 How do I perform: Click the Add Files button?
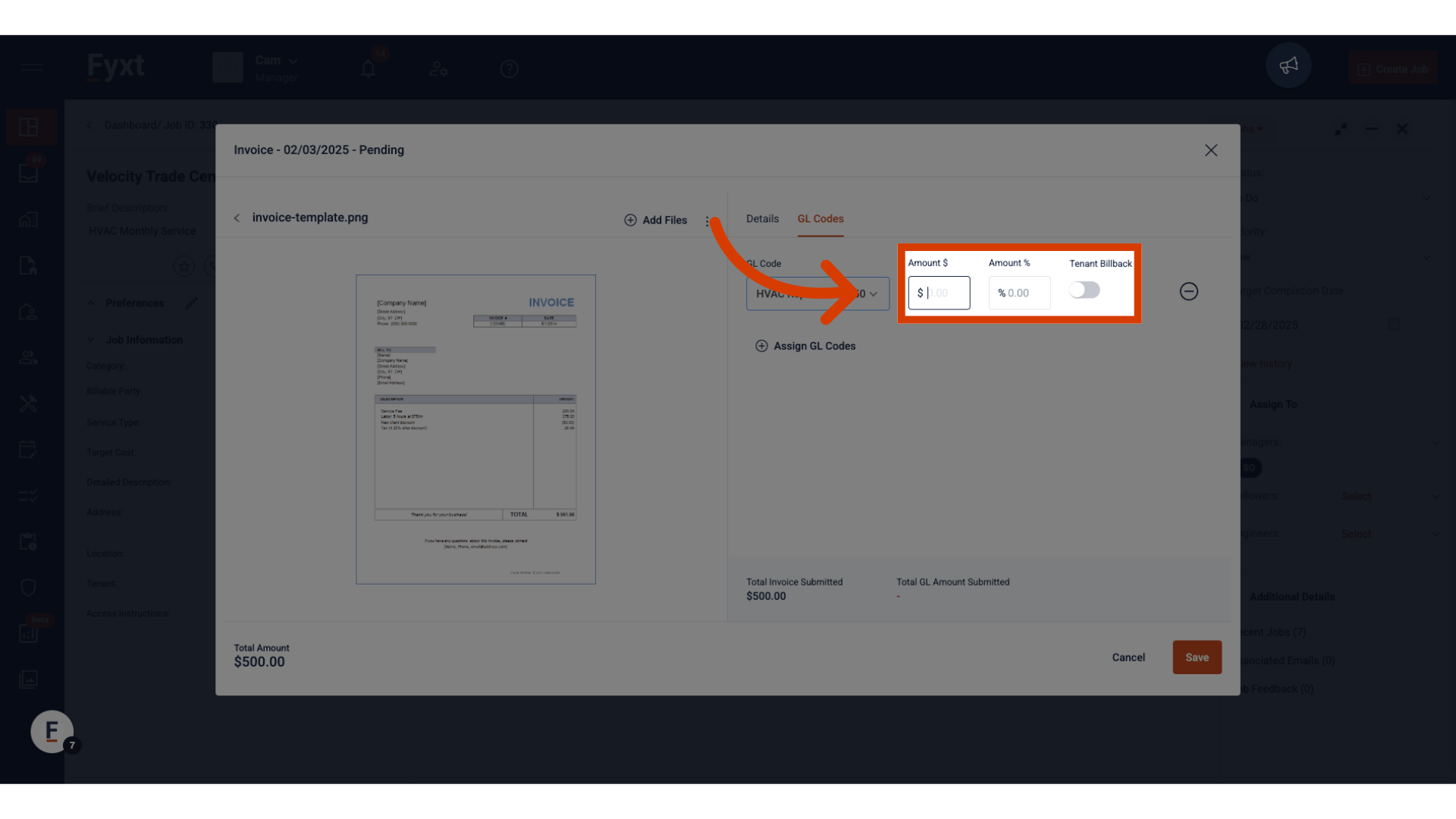click(655, 221)
